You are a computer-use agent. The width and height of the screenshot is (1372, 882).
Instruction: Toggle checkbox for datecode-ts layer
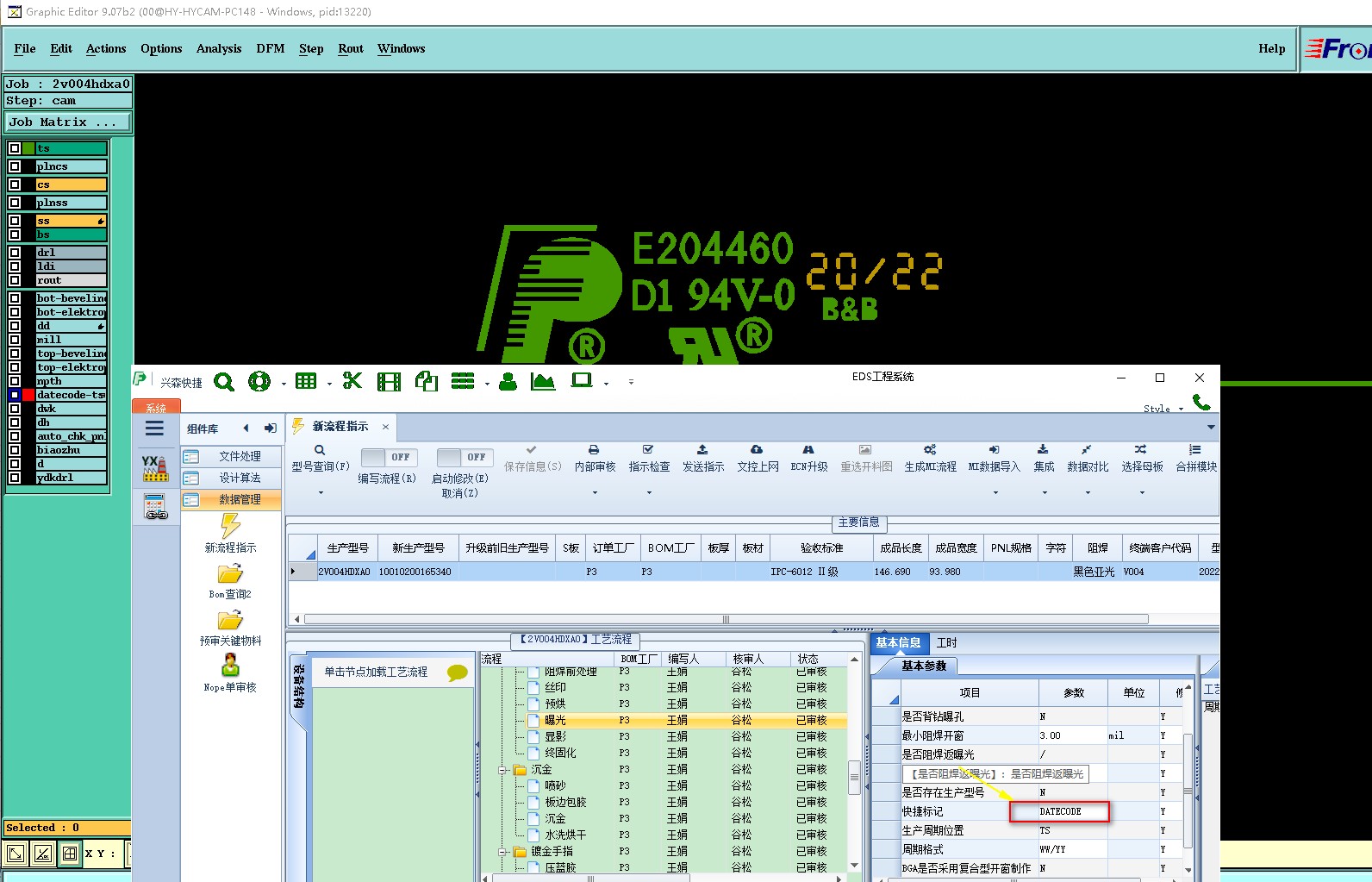[x=15, y=395]
